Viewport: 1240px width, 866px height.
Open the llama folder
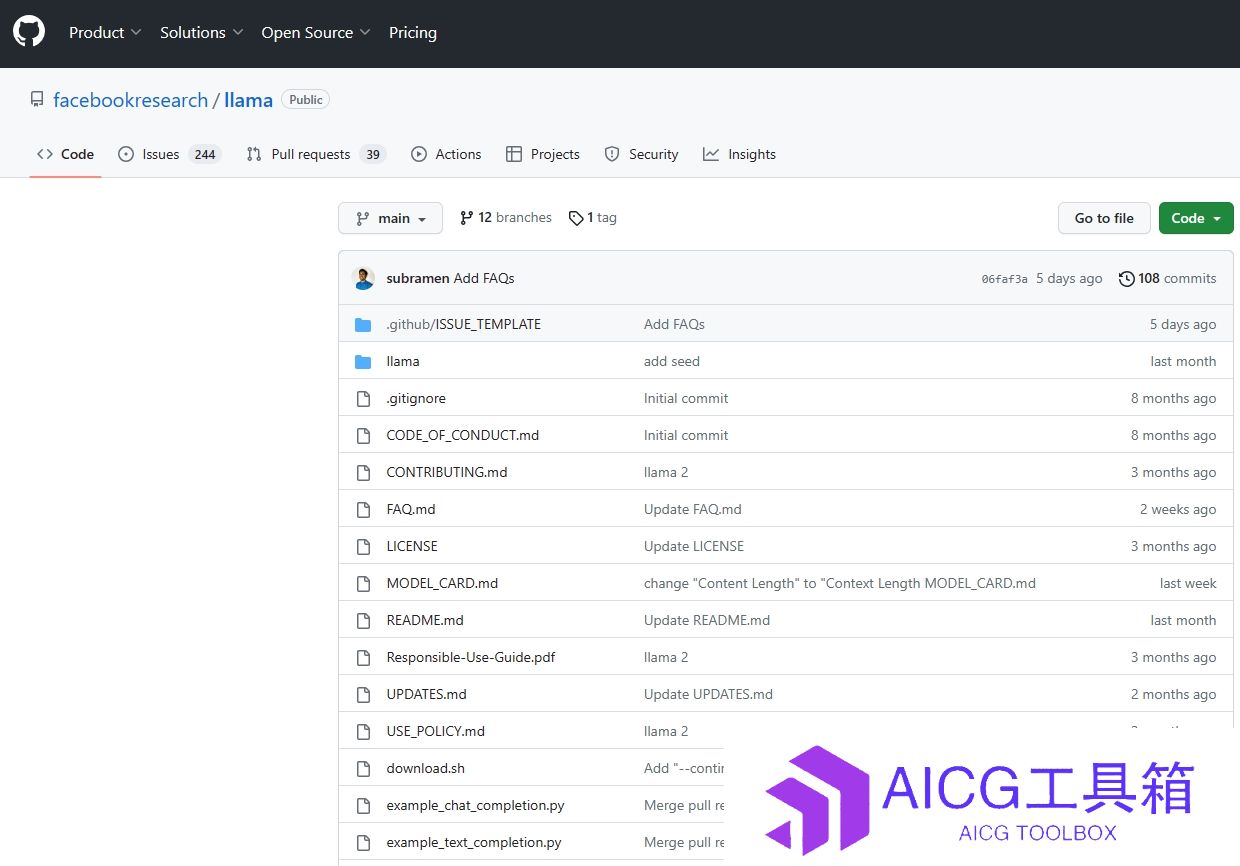(403, 362)
